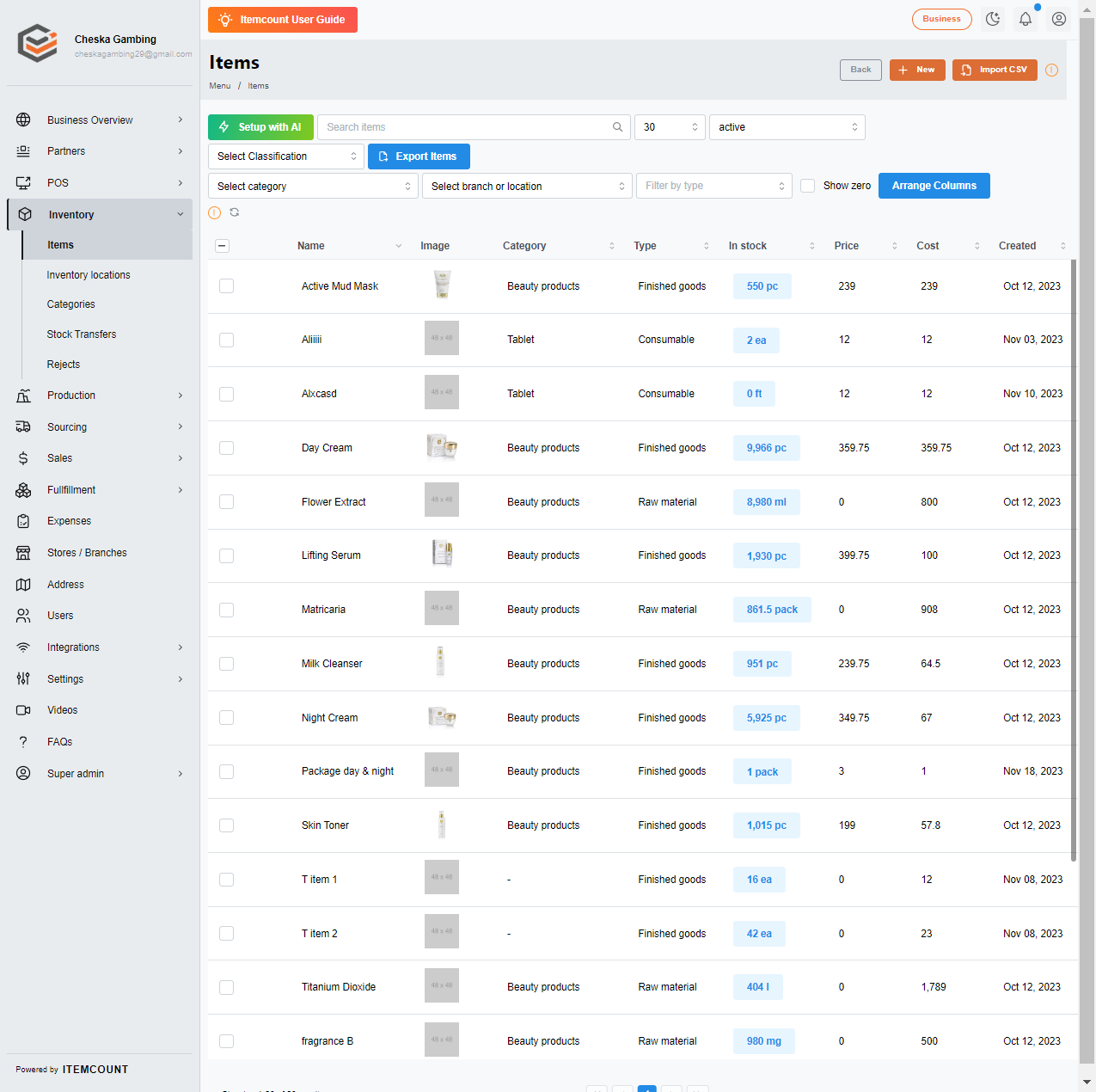1096x1092 pixels.
Task: Check the Active Mud Mask row checkbox
Action: pyautogui.click(x=226, y=286)
